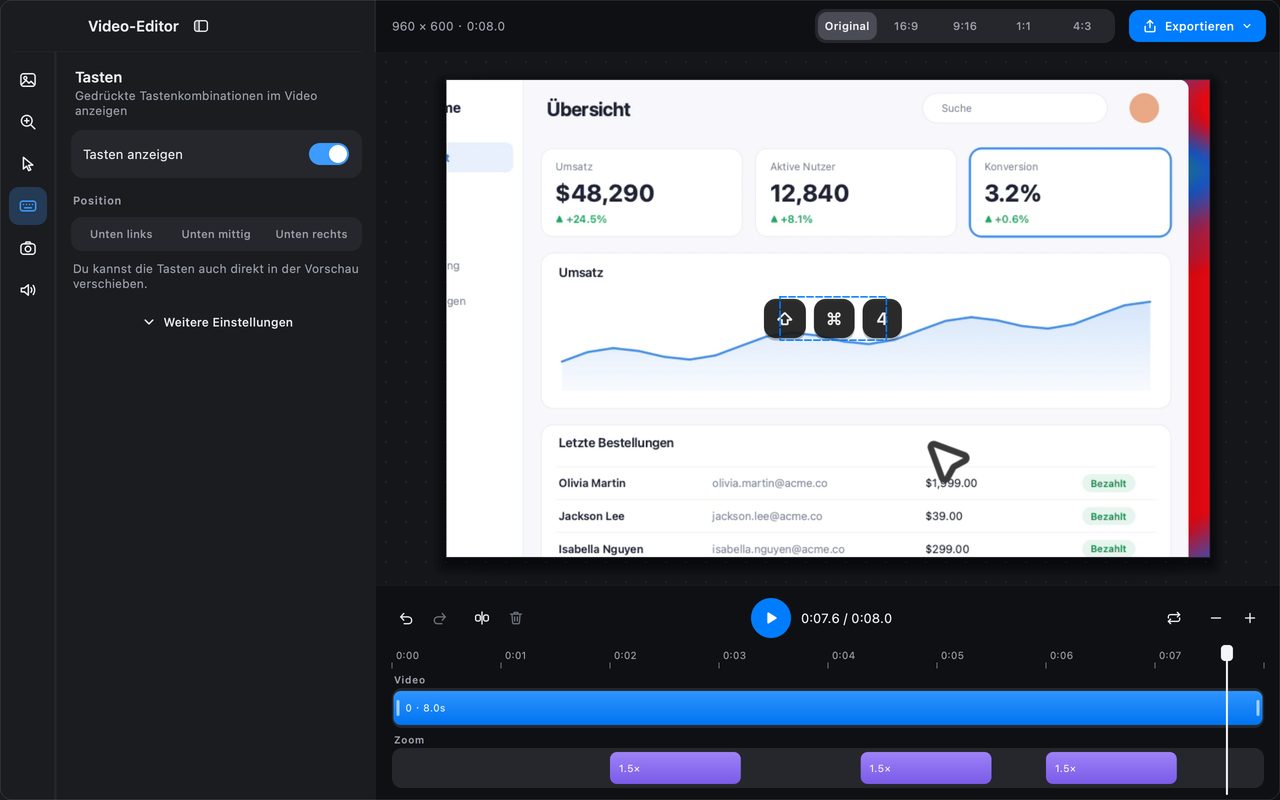The height and width of the screenshot is (800, 1280).
Task: Open the background image settings in the sidebar
Action: click(28, 80)
